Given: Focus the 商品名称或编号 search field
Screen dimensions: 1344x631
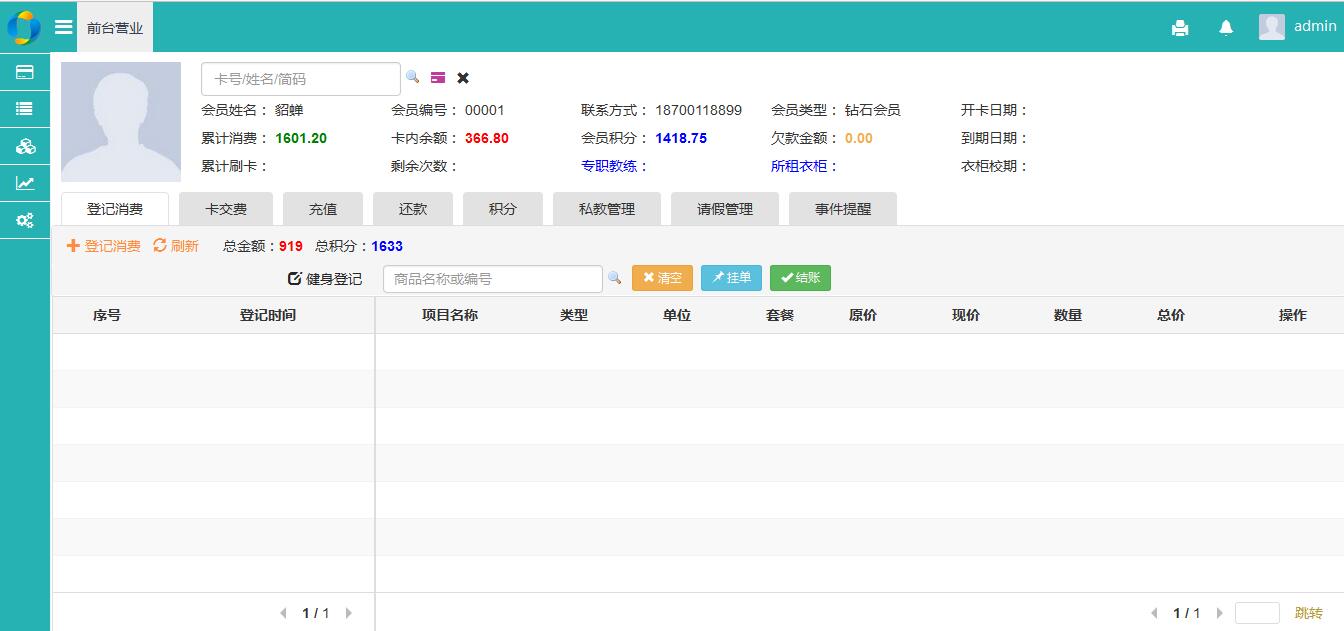Looking at the screenshot, I should click(x=492, y=279).
